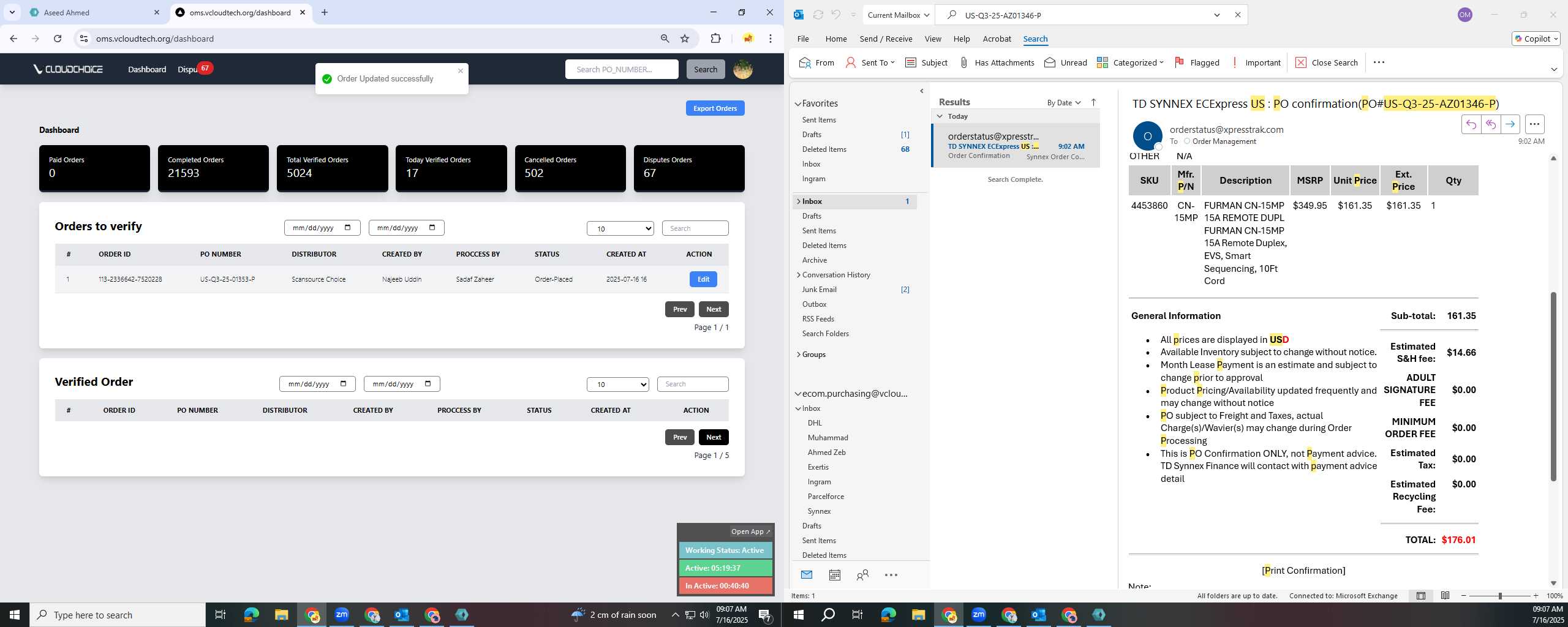The height and width of the screenshot is (627, 1568).
Task: Click Dashboard nav link
Action: tap(147, 69)
